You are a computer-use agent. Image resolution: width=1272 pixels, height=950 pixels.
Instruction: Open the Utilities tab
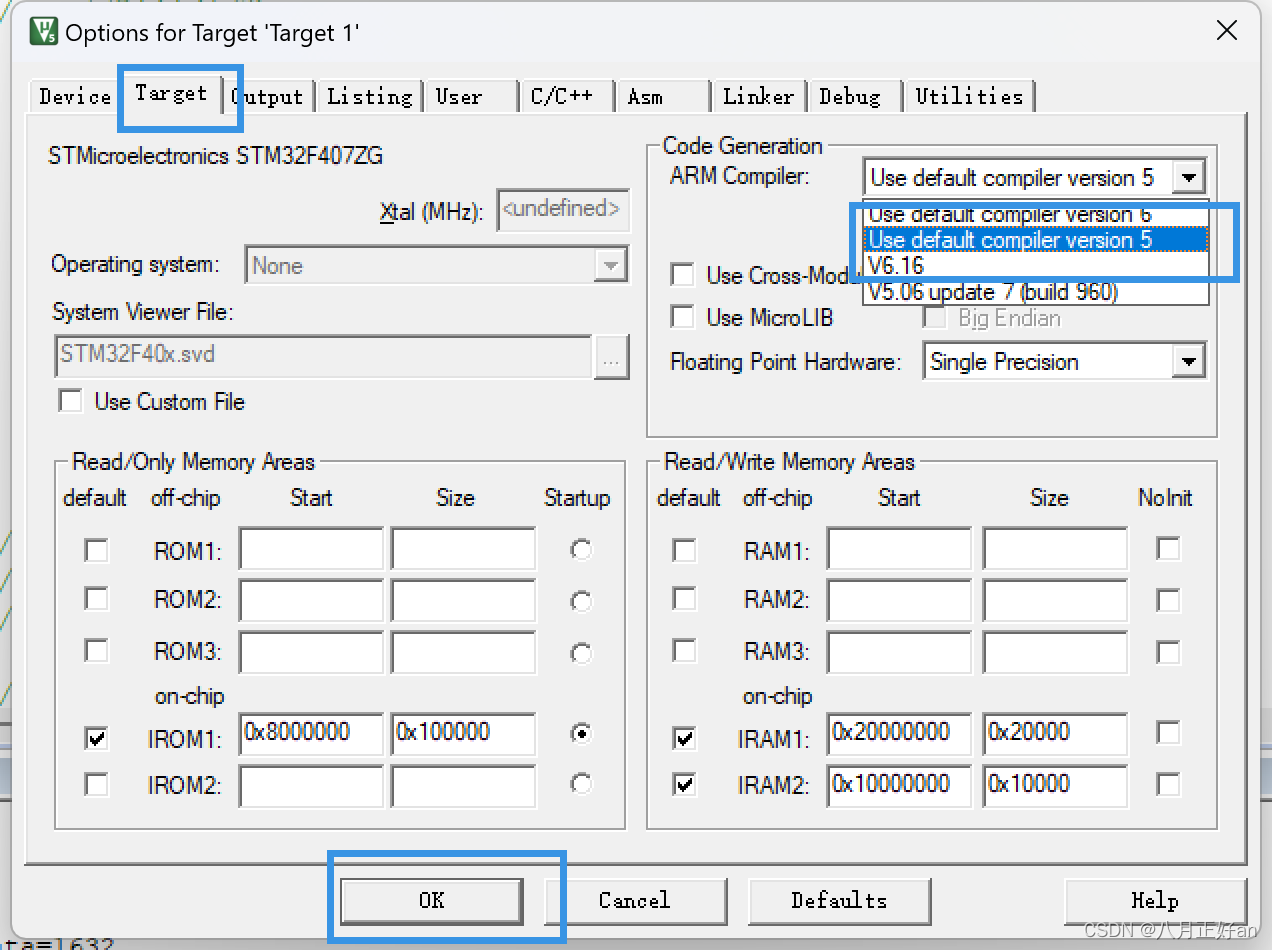969,97
